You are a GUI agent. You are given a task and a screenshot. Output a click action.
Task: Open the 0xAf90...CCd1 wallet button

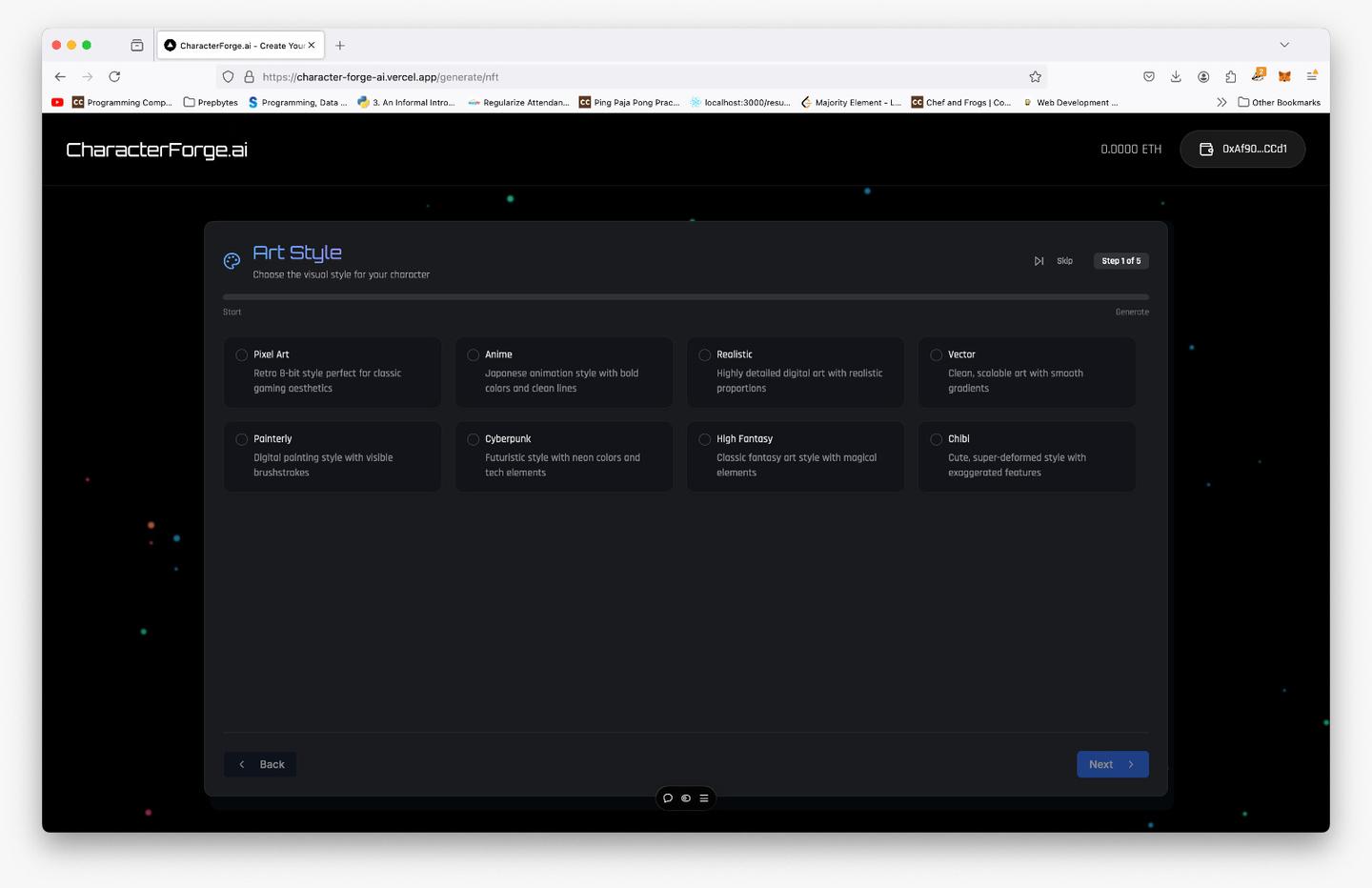[1242, 150]
